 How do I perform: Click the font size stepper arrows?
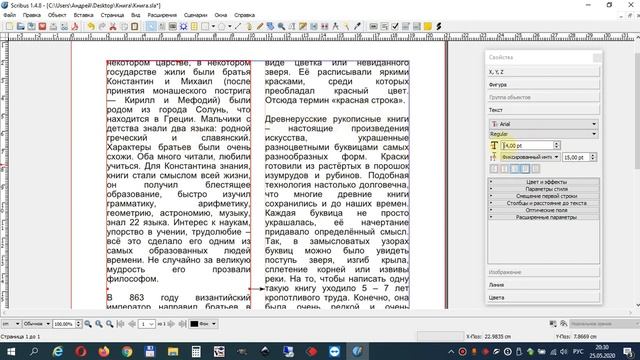pyautogui.click(x=557, y=145)
